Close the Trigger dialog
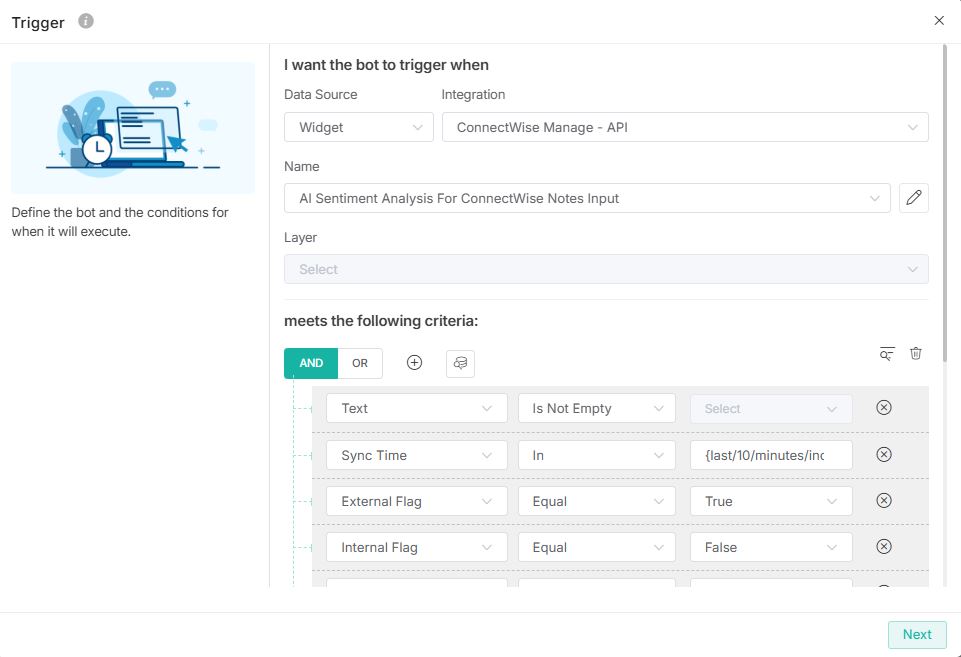 pos(939,21)
